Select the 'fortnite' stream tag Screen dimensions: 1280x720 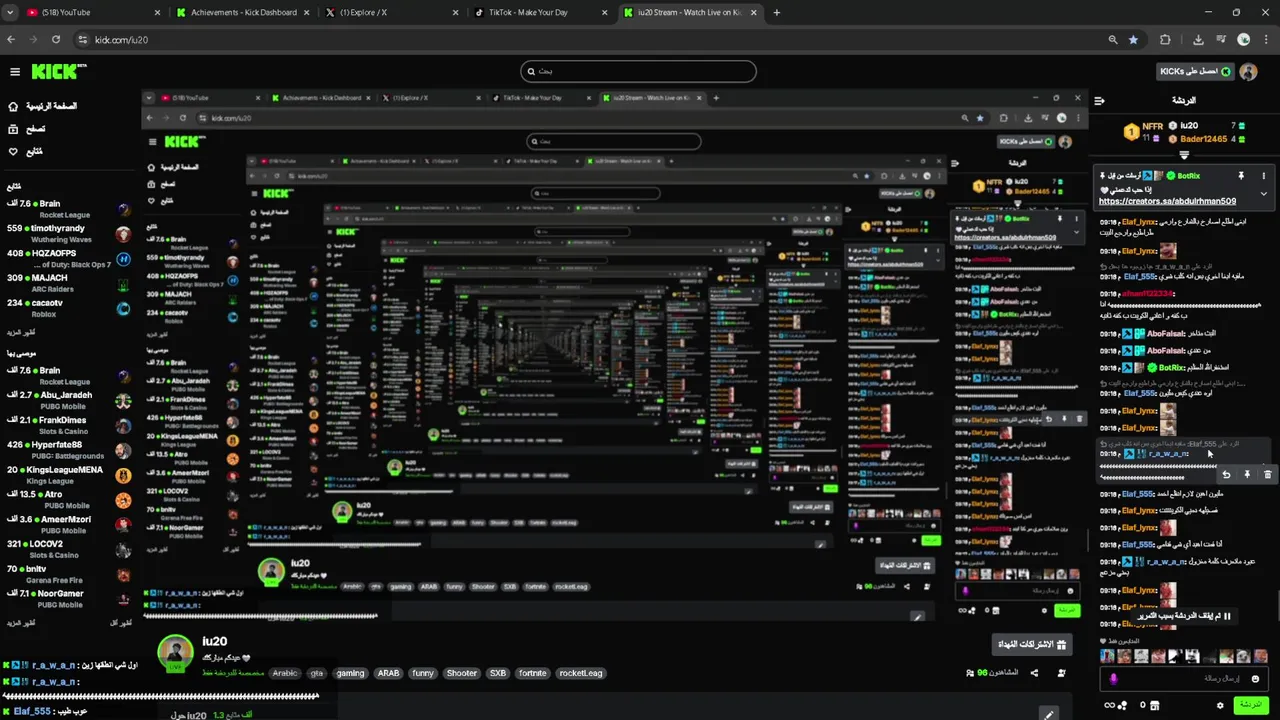coord(533,673)
